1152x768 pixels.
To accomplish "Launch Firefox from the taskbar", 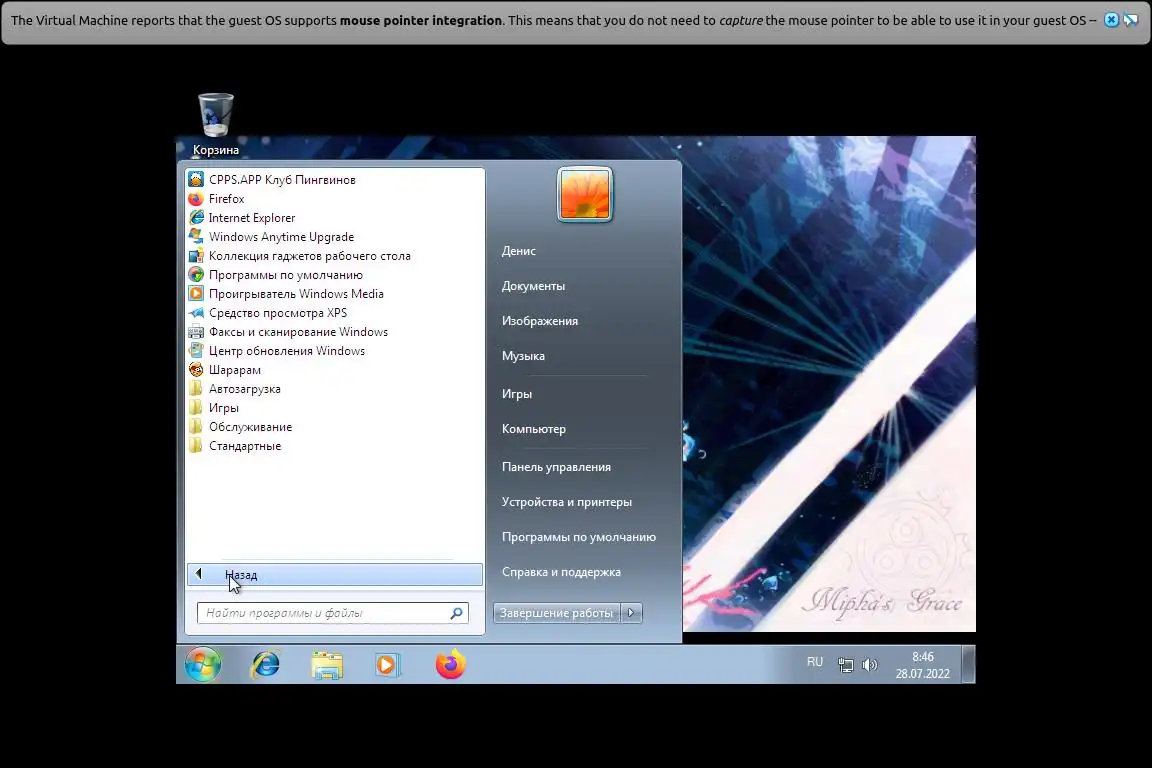I will 450,665.
